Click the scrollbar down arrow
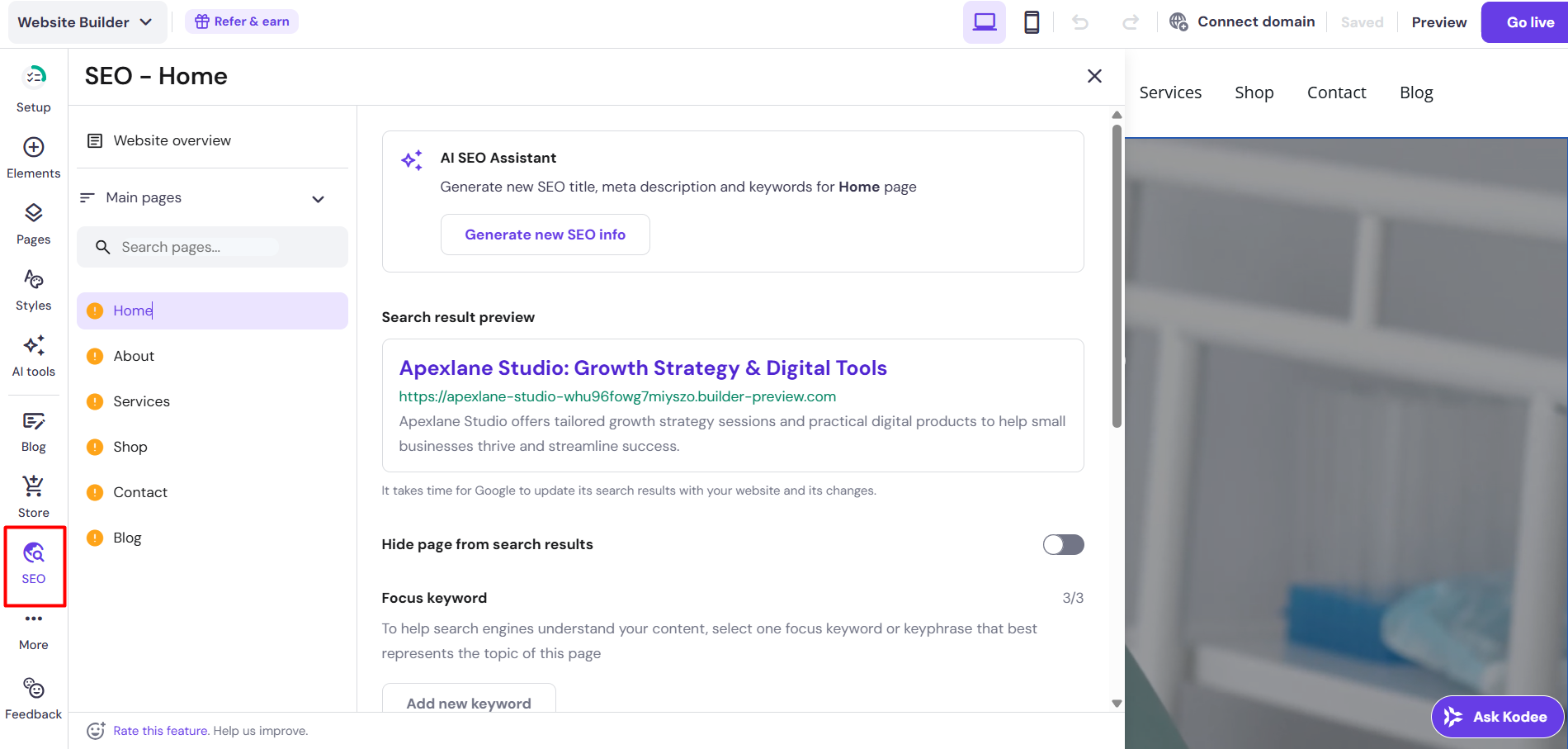 (1117, 704)
